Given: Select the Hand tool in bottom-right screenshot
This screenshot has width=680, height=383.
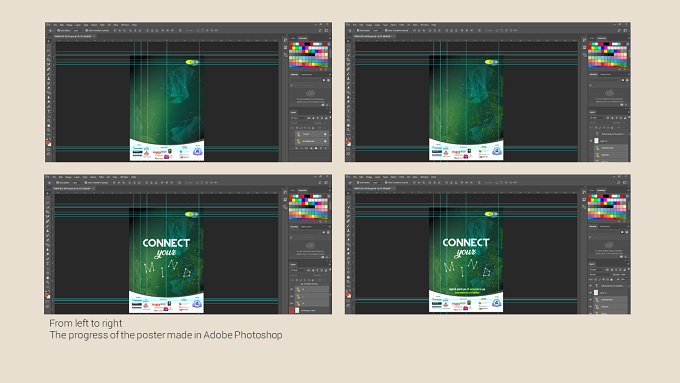Looking at the screenshot, I should 348,278.
